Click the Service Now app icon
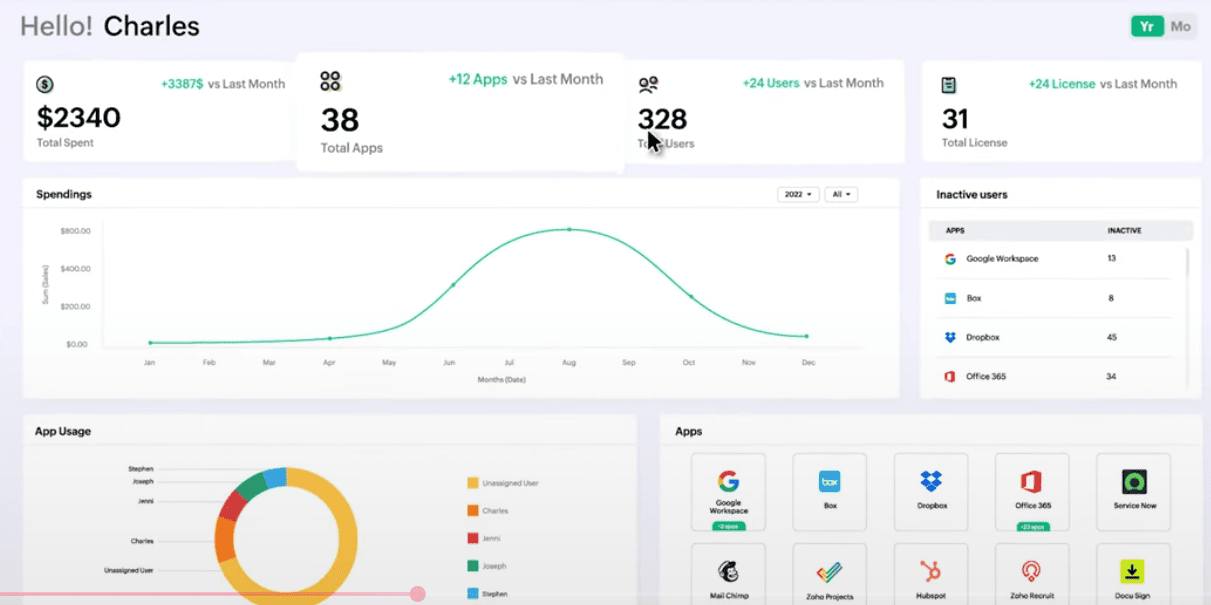Image resolution: width=1211 pixels, height=605 pixels. coord(1133,490)
